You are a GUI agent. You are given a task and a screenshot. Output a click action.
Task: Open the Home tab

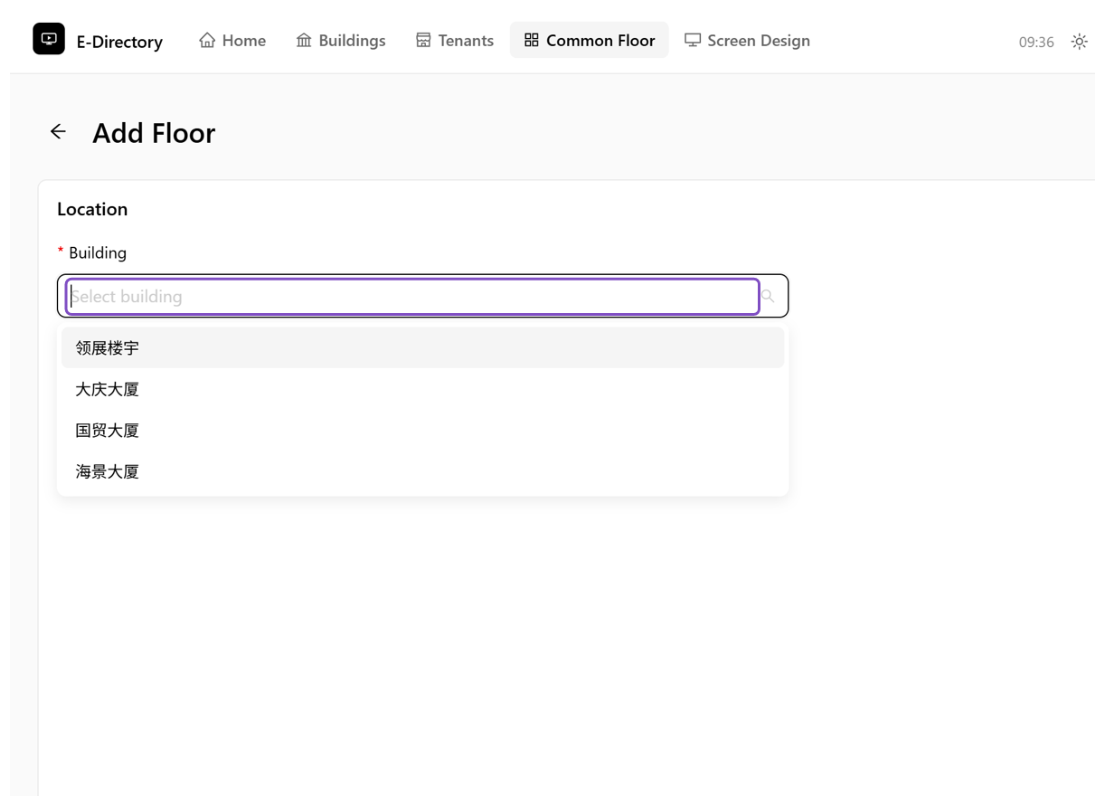click(233, 40)
